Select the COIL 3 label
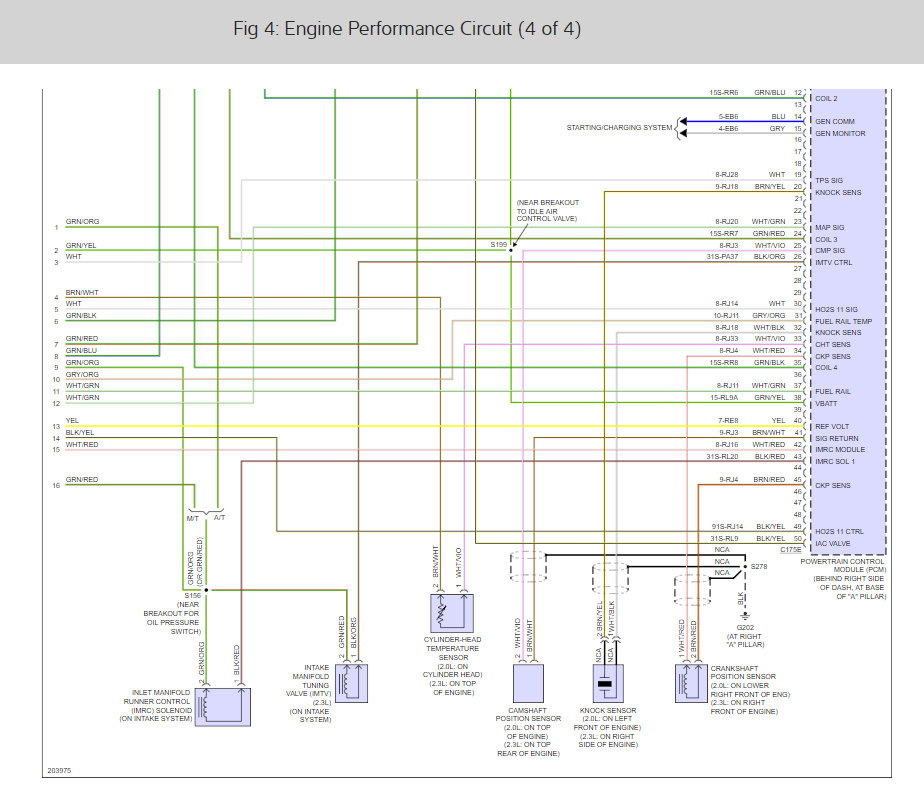The image size is (924, 797). click(x=826, y=239)
